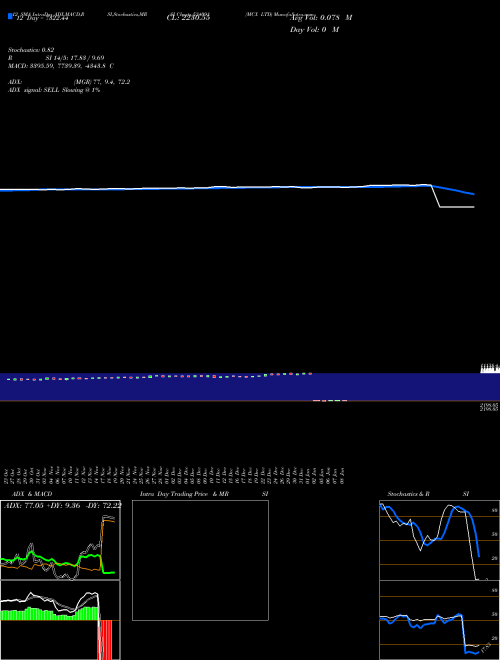Screen dimensions: 500x660
Task: Click the dark blue volume band
Action: [250, 386]
